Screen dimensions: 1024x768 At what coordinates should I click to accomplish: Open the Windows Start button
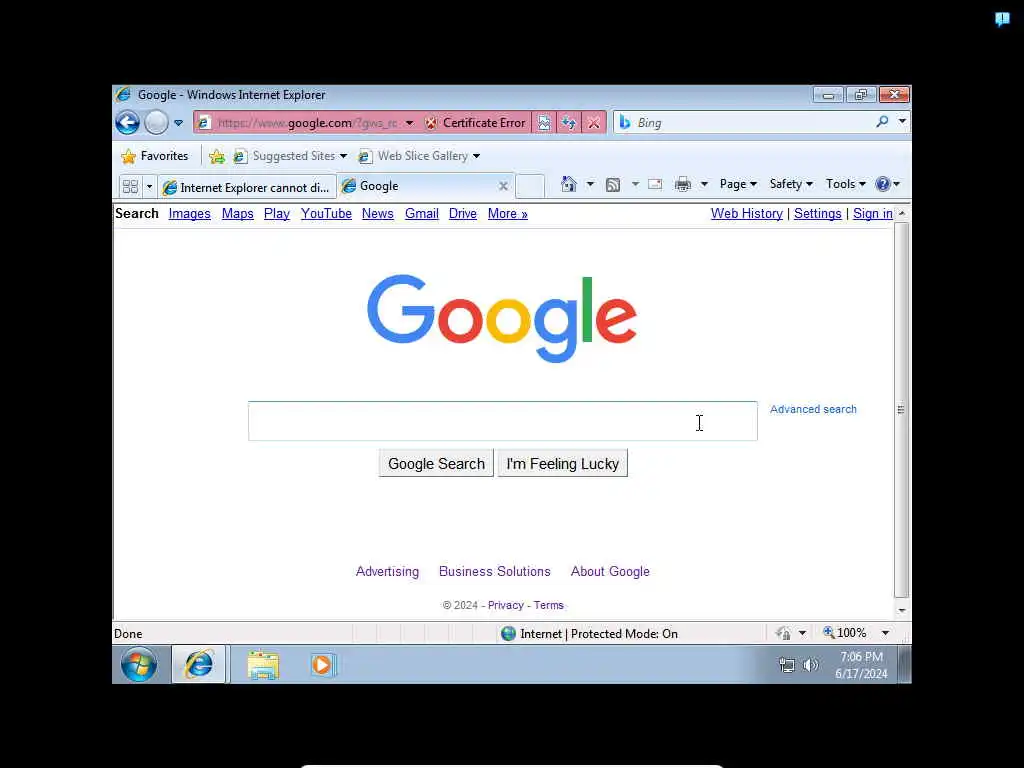click(139, 665)
